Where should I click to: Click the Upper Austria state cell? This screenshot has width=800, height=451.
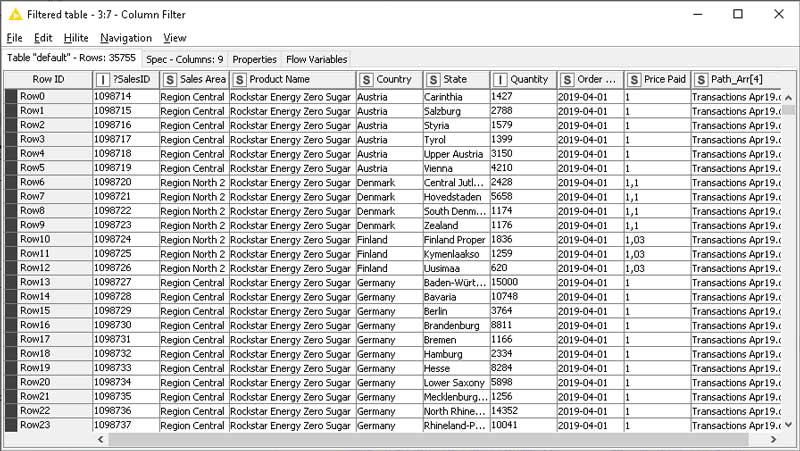click(456, 154)
